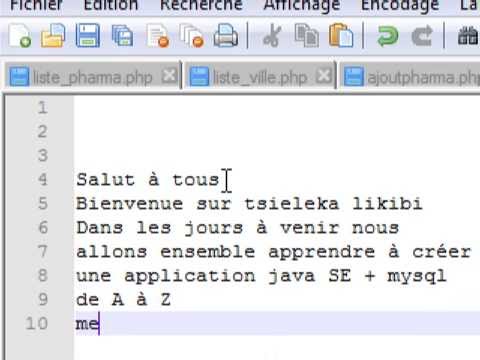This screenshot has height=360, width=480.
Task: Click the line 'Dans les jours à venir nous'
Action: [x=237, y=228]
